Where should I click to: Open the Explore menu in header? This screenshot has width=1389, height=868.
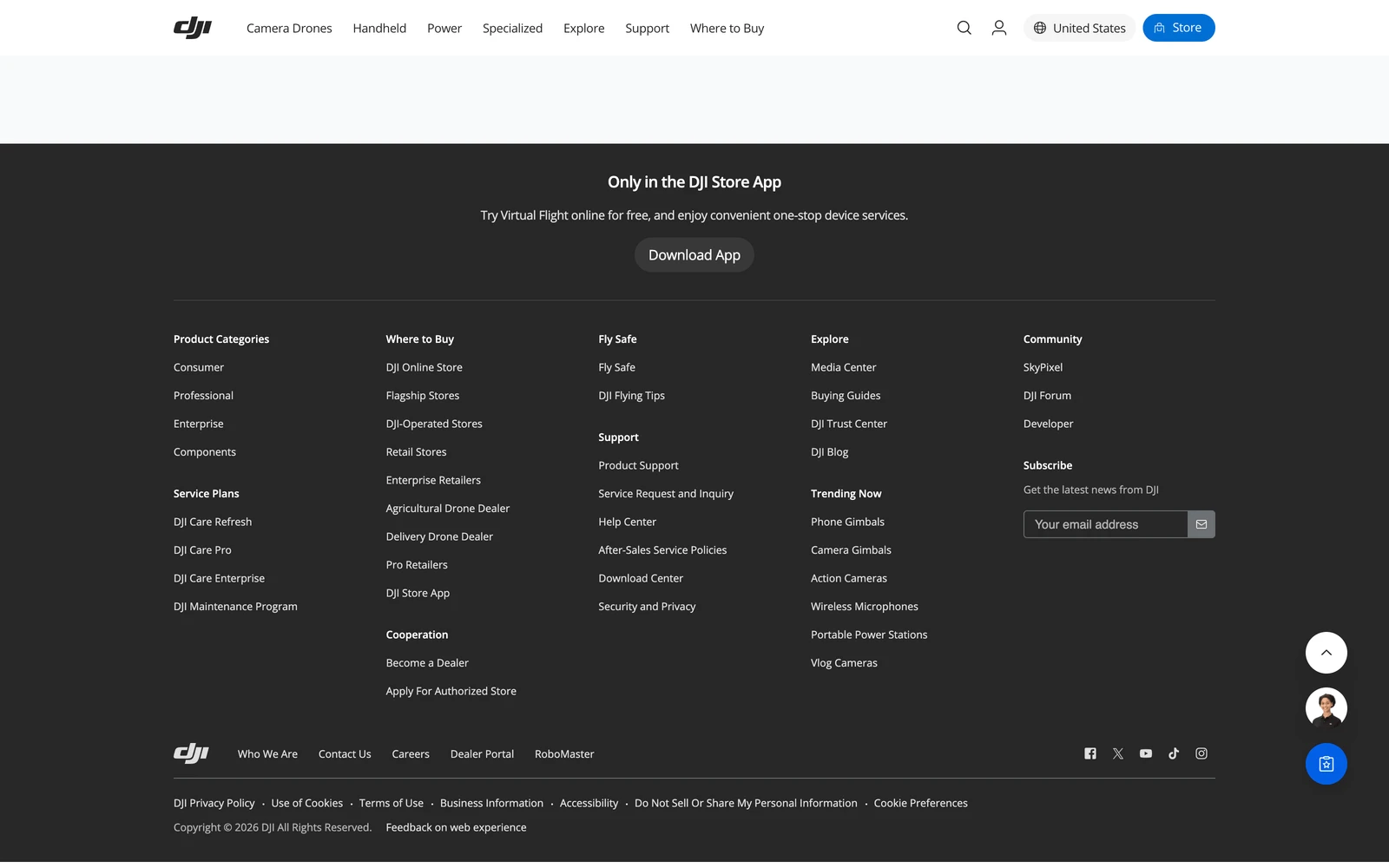click(583, 28)
